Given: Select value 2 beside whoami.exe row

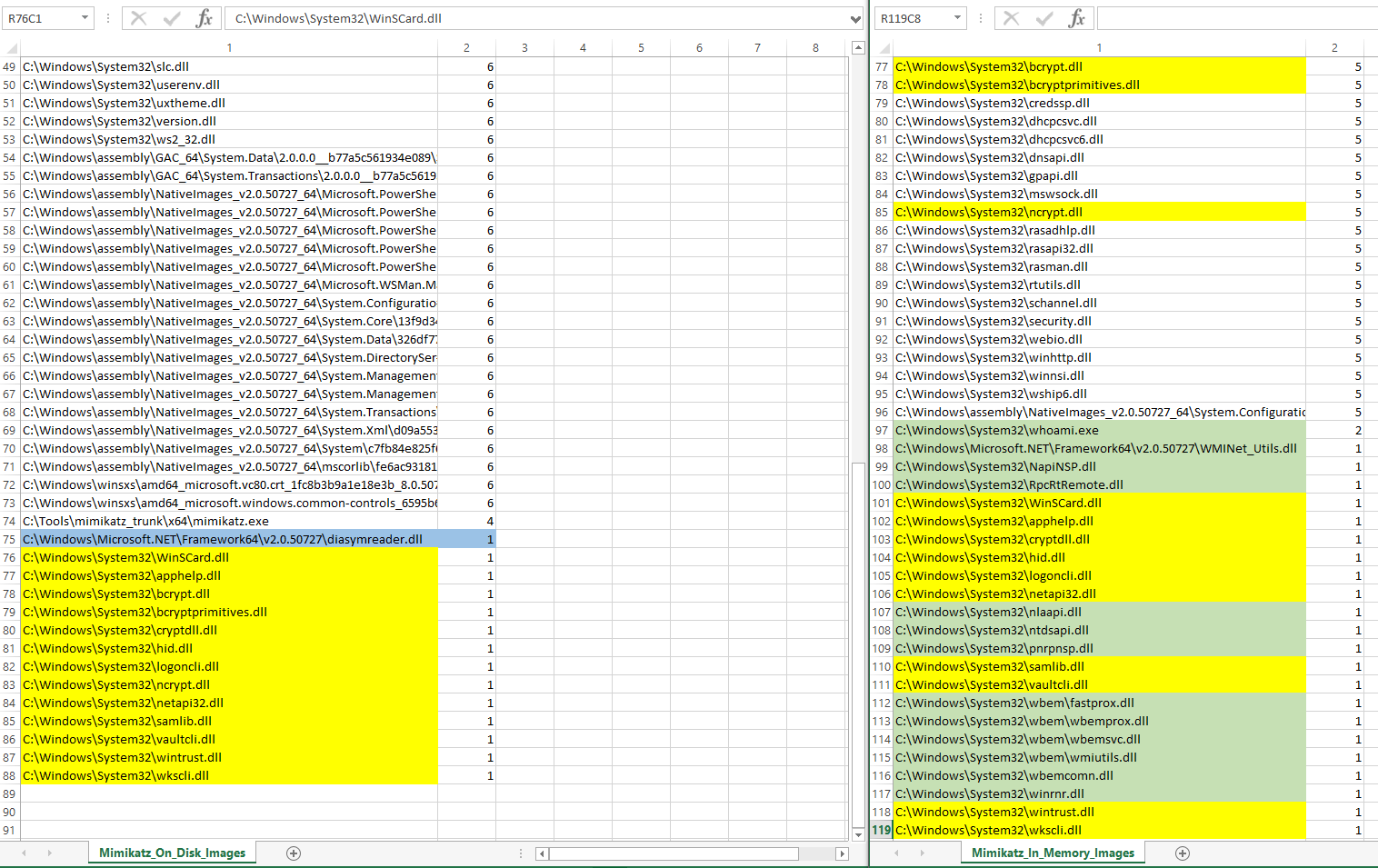Looking at the screenshot, I should click(x=1334, y=430).
